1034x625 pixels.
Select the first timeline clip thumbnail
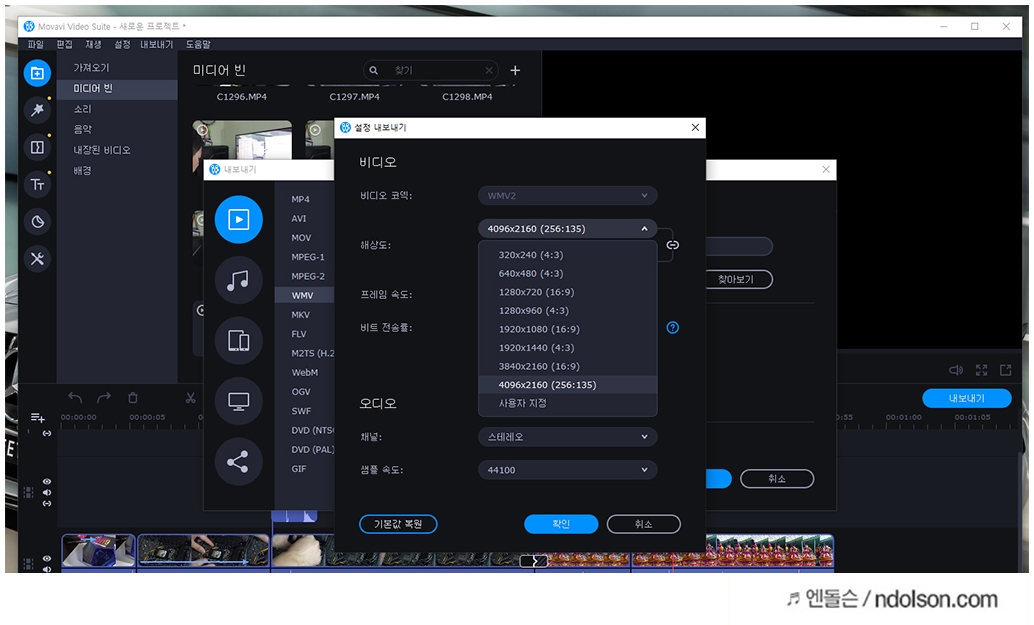(x=98, y=551)
